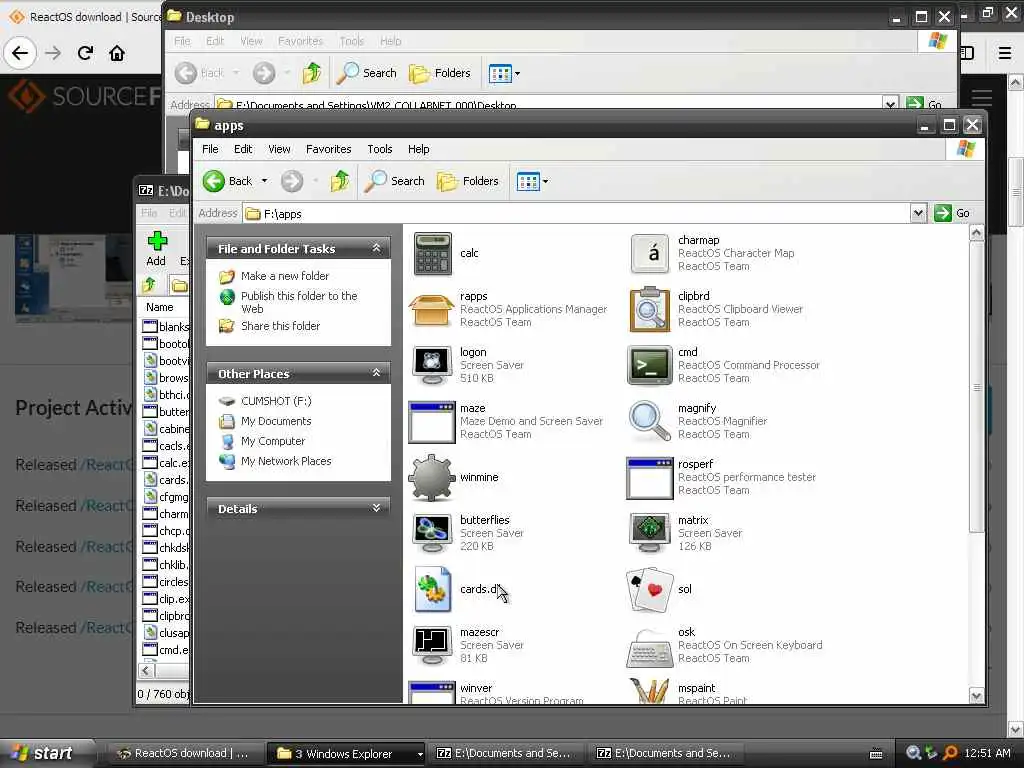Open the Back history dropdown arrow in apps window

264,181
